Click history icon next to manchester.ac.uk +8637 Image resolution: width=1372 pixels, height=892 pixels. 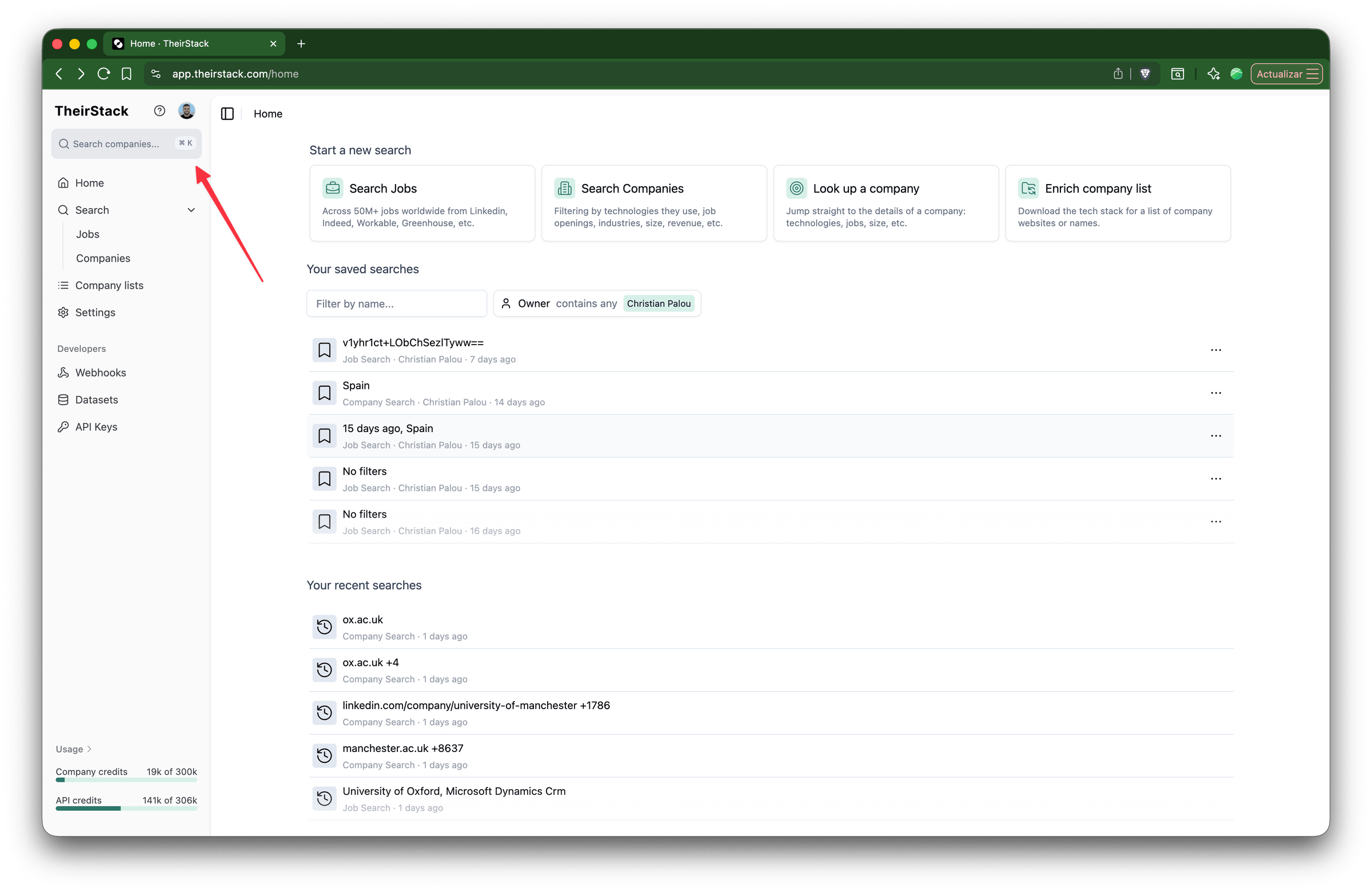pos(325,755)
